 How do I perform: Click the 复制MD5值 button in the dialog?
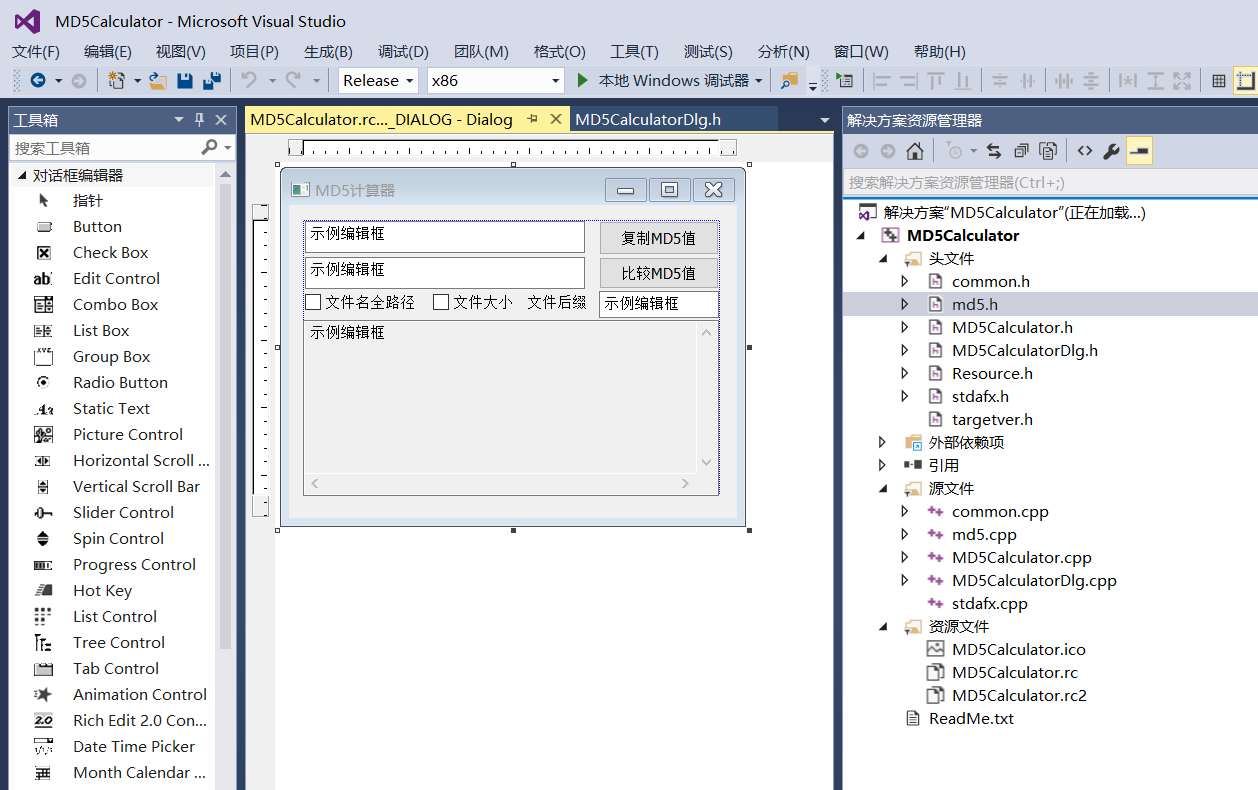[660, 236]
